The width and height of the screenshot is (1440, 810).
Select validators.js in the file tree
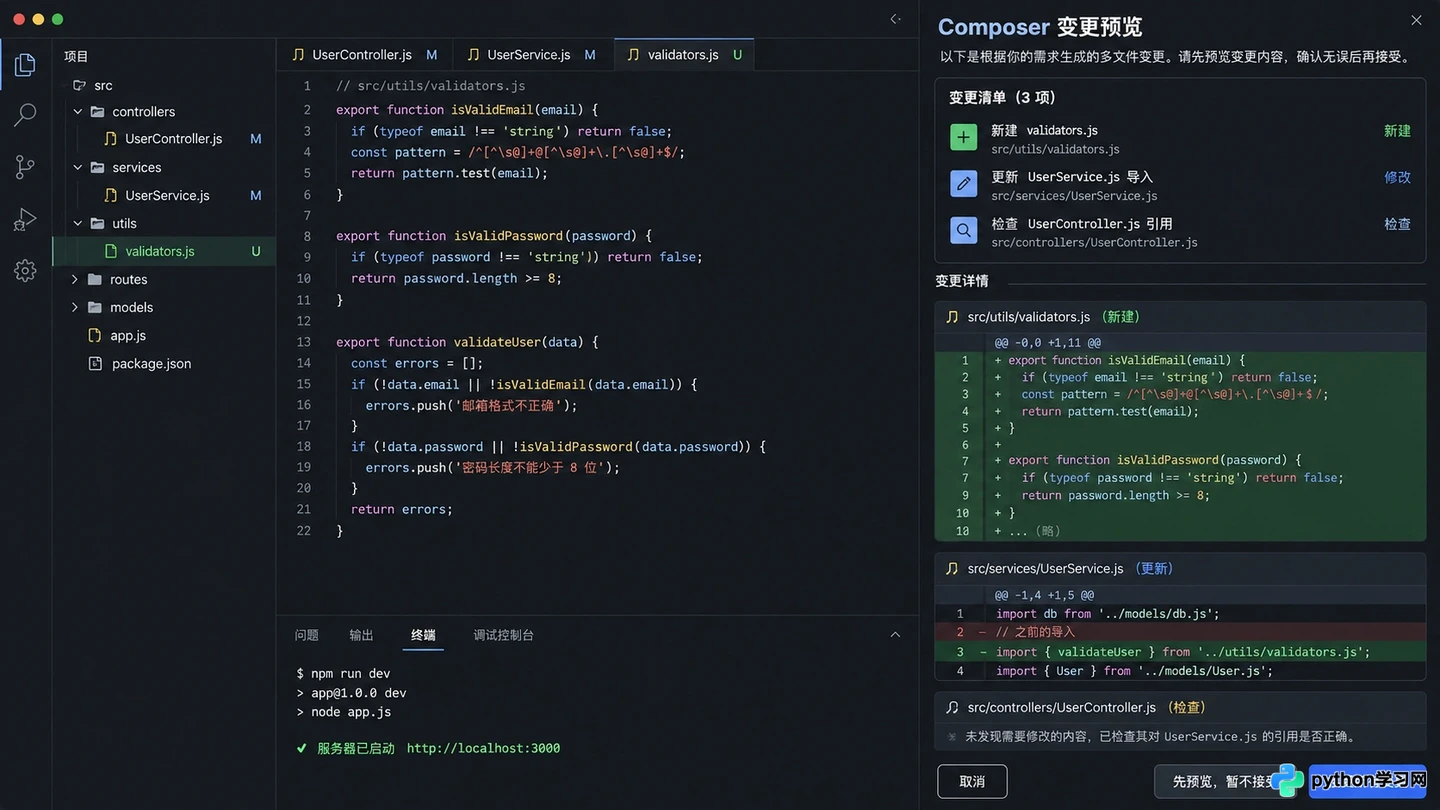[x=164, y=251]
